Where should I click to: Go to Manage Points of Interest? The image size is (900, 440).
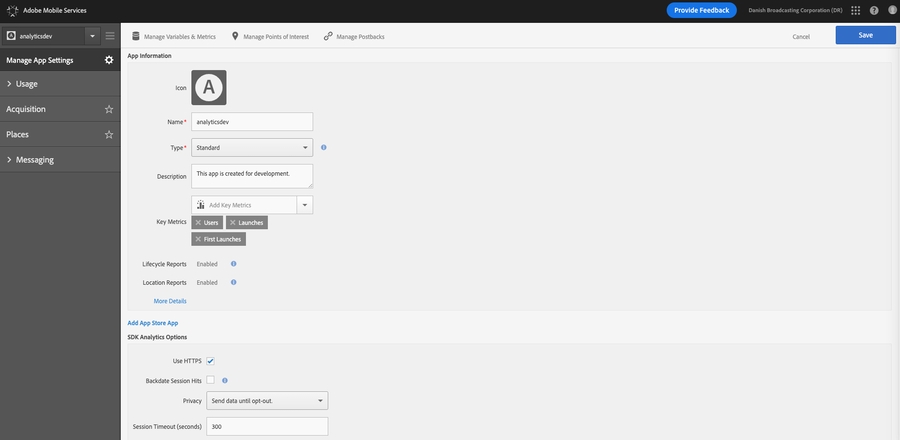(270, 36)
